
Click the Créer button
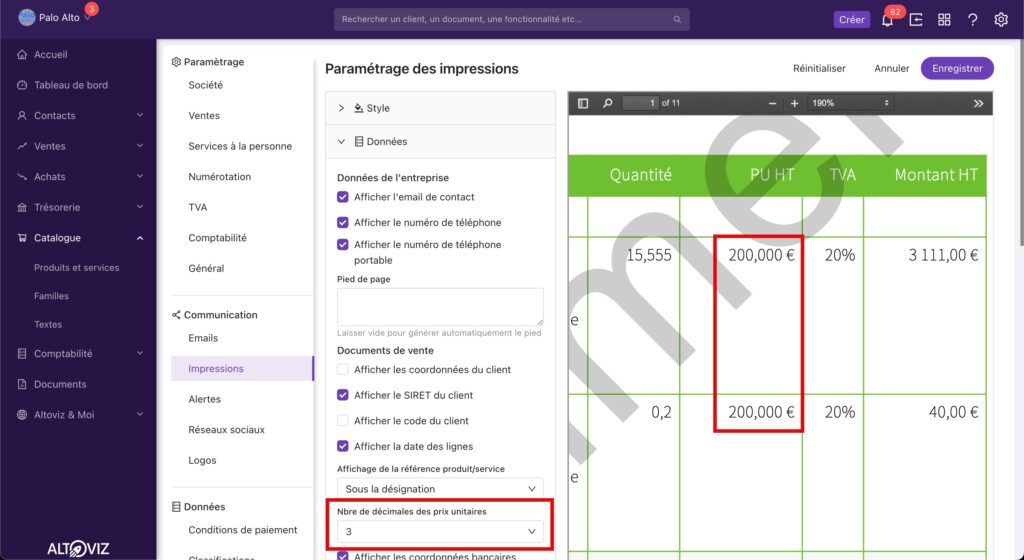(852, 20)
